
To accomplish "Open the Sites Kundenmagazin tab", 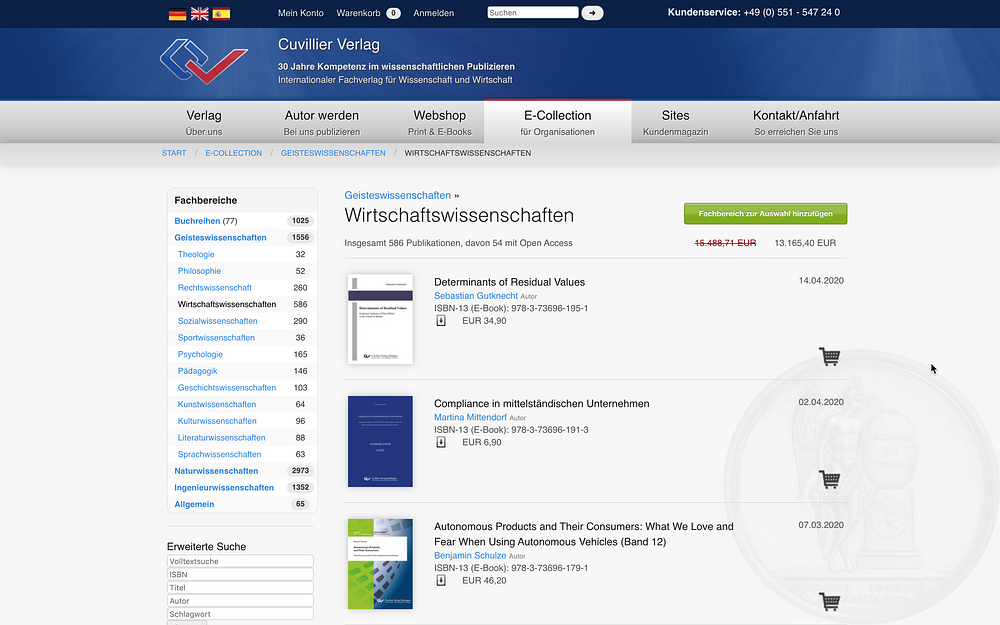I will coord(675,122).
